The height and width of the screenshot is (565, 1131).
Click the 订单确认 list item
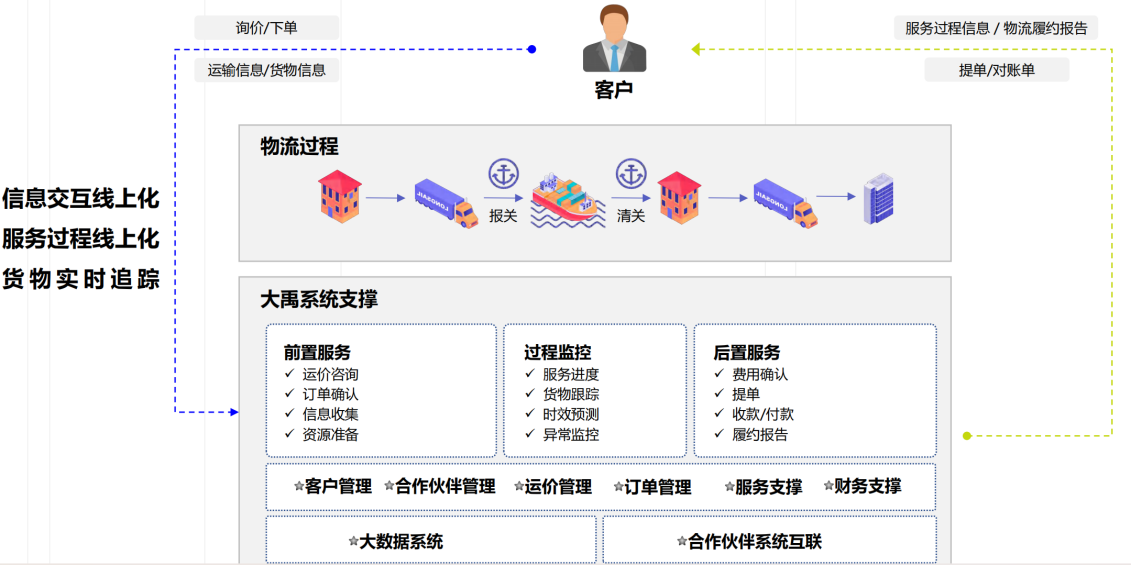(x=330, y=395)
